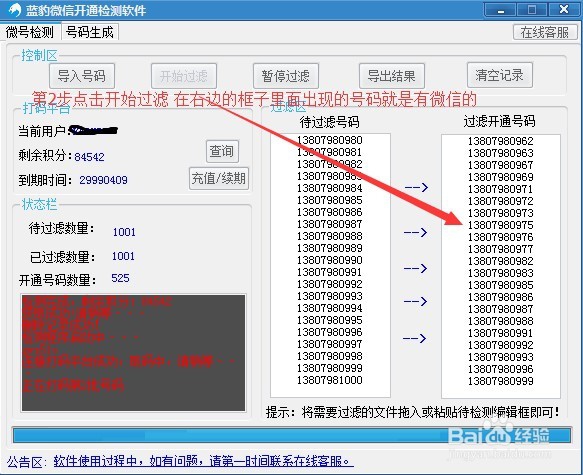This screenshot has width=583, height=475.
Task: Click the blue leopard app icon in title bar
Action: [x=15, y=10]
